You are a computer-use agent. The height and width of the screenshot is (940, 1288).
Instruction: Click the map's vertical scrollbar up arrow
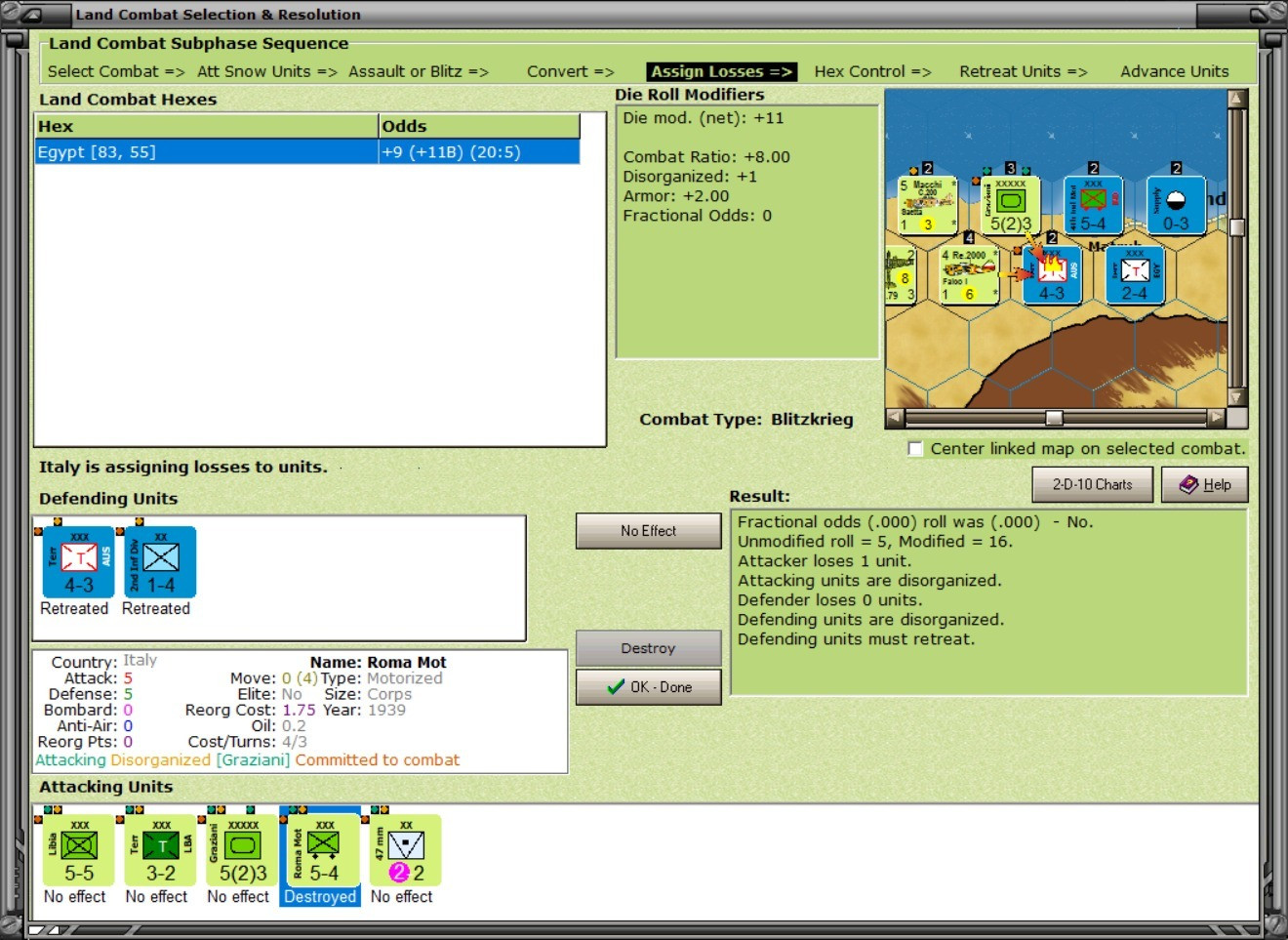pos(1237,99)
